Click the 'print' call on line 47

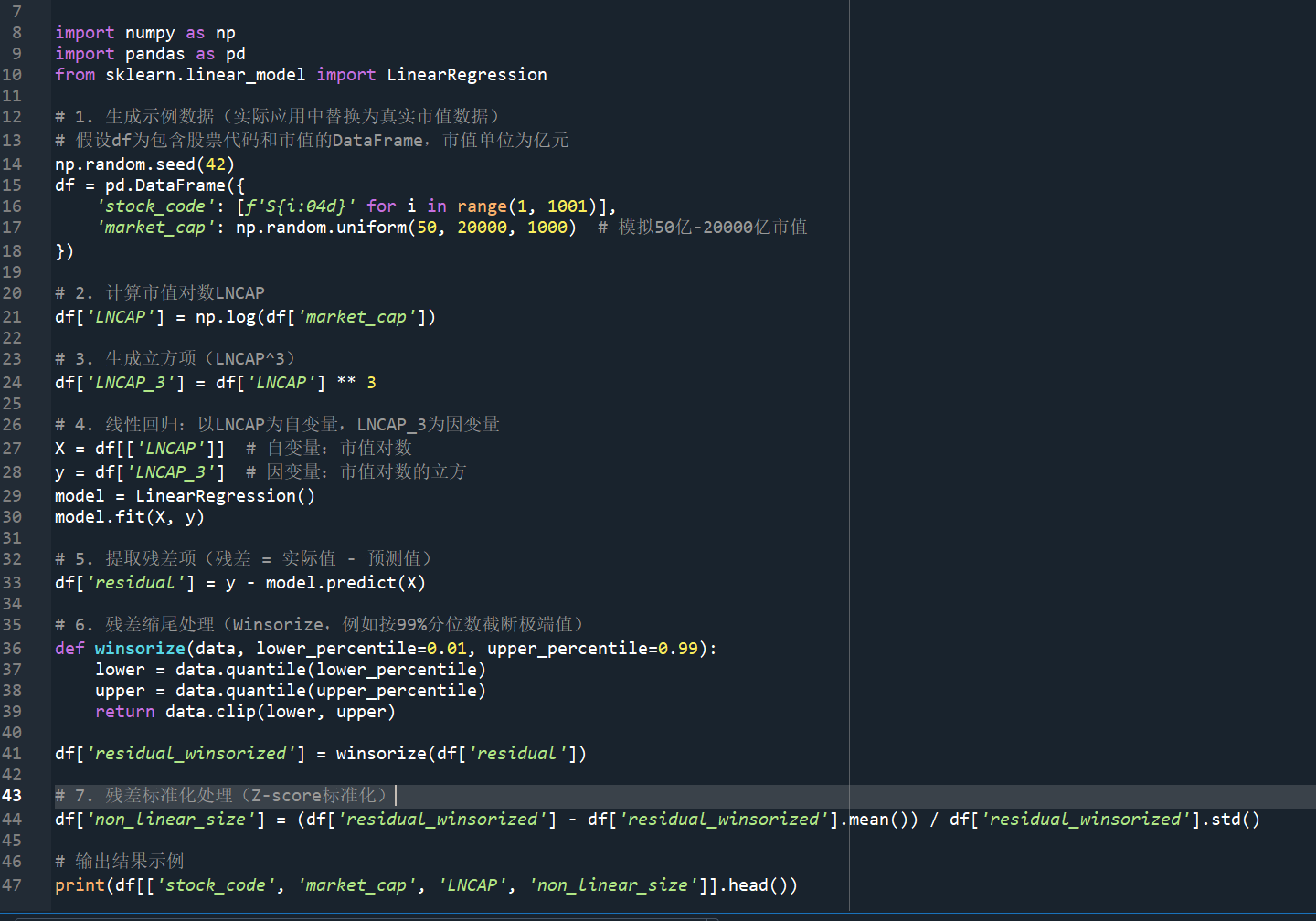[80, 885]
